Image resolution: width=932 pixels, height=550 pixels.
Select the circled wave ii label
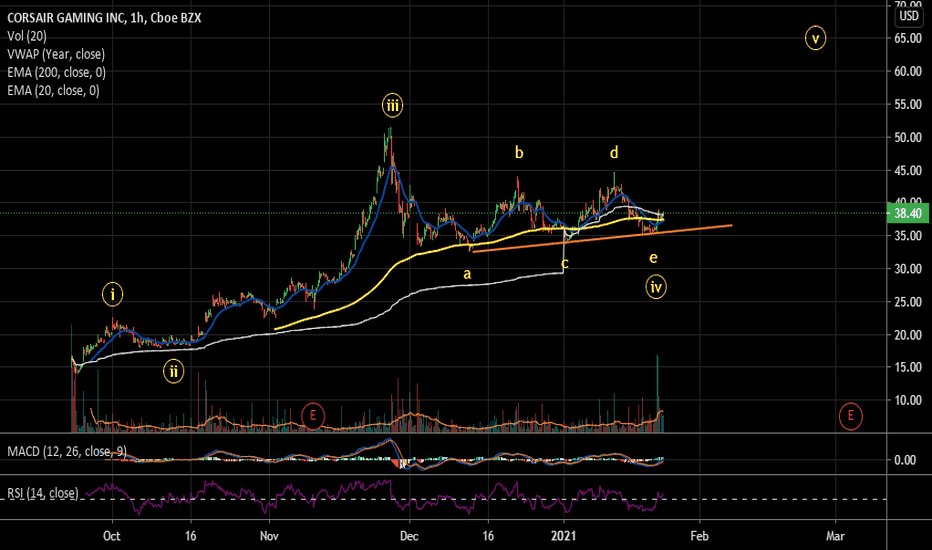tap(174, 372)
